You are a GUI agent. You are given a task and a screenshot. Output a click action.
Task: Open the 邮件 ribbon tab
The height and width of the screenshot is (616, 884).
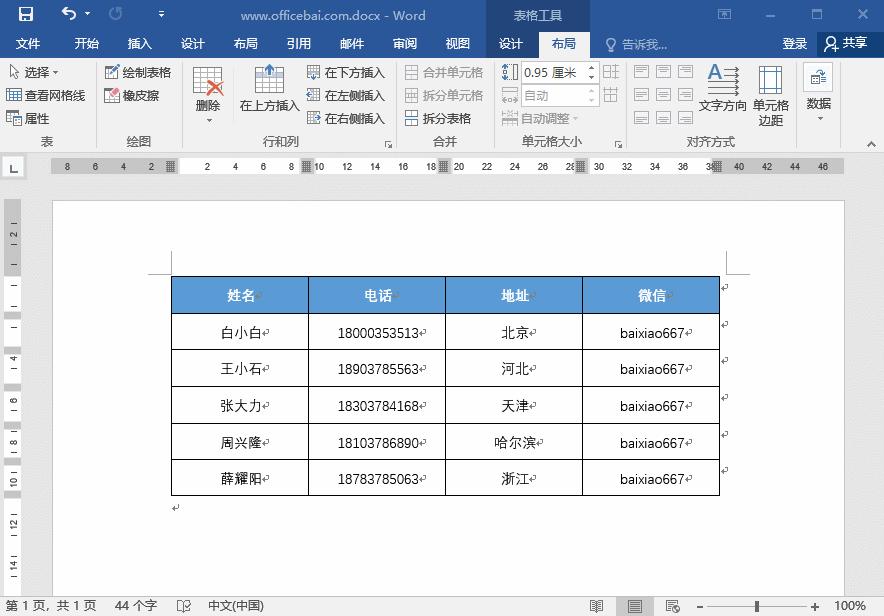click(x=351, y=43)
